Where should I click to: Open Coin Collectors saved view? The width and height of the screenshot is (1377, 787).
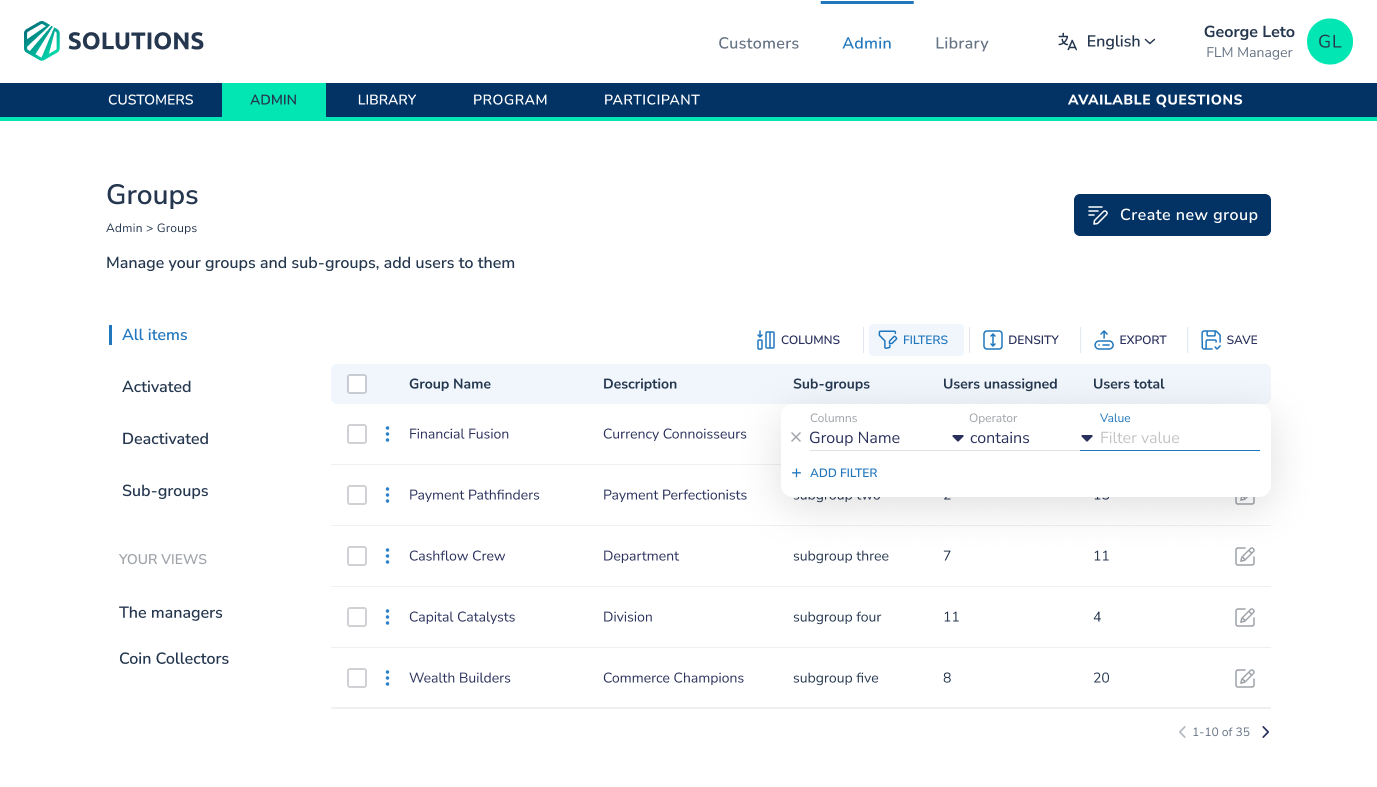click(x=174, y=659)
